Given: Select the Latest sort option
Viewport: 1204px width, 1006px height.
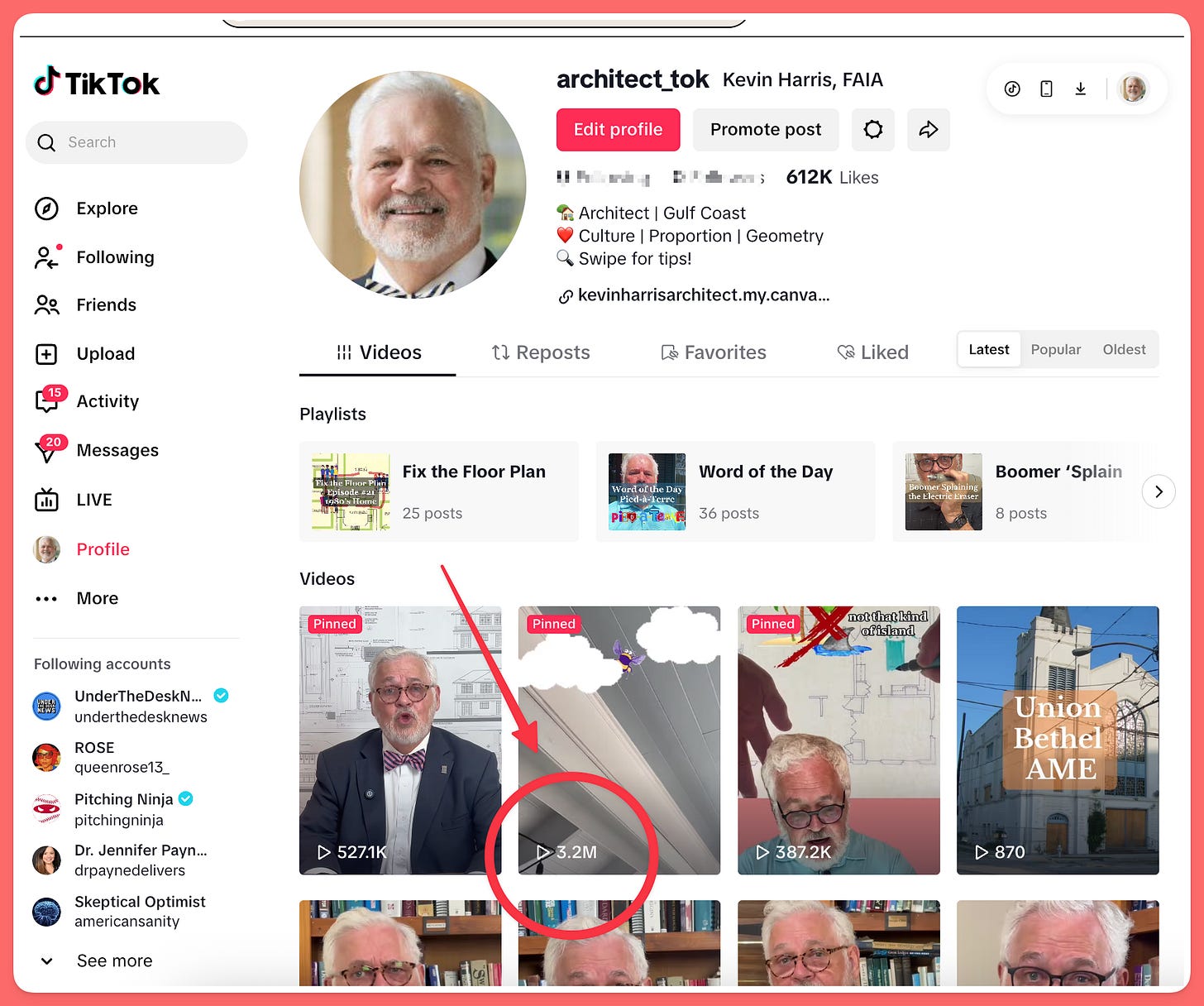Looking at the screenshot, I should pyautogui.click(x=989, y=350).
